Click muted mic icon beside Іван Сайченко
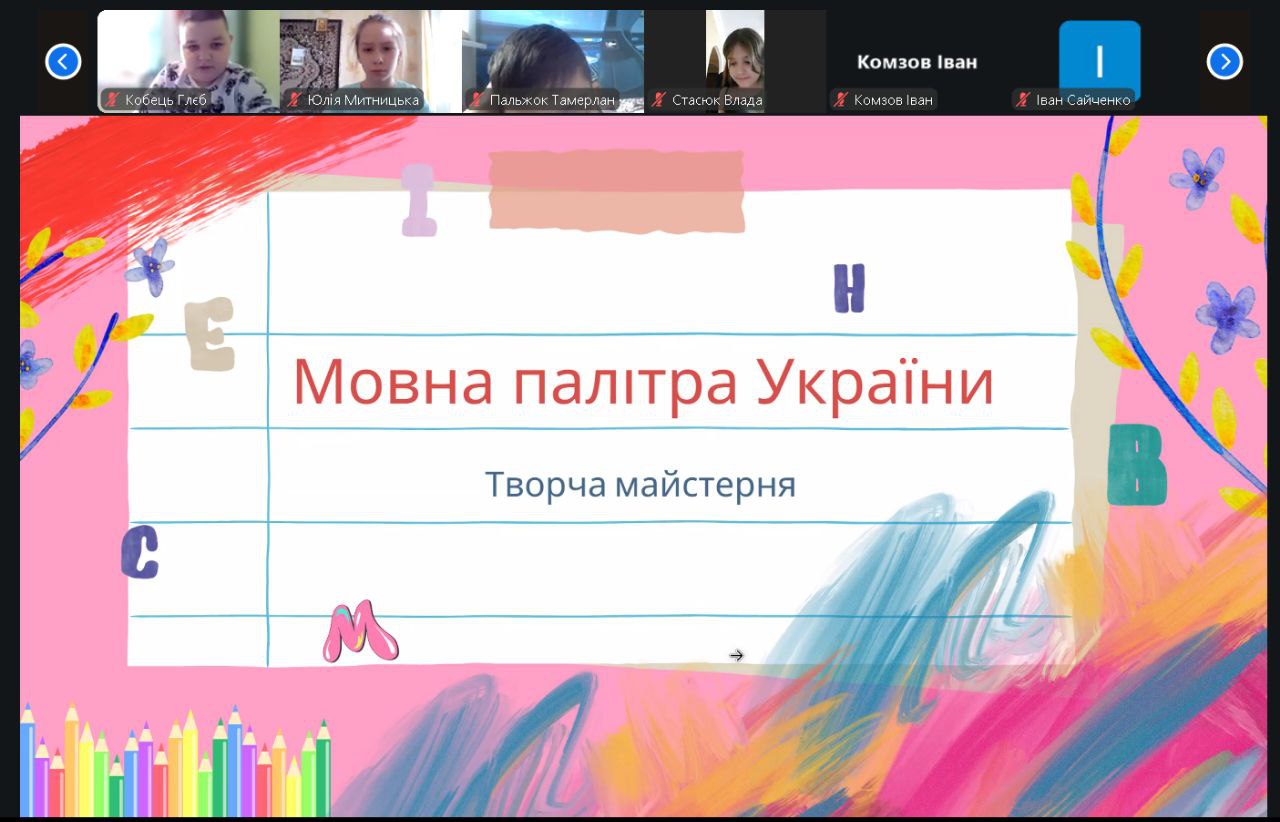Screen dimensions: 1280x822 pyautogui.click(x=1023, y=100)
